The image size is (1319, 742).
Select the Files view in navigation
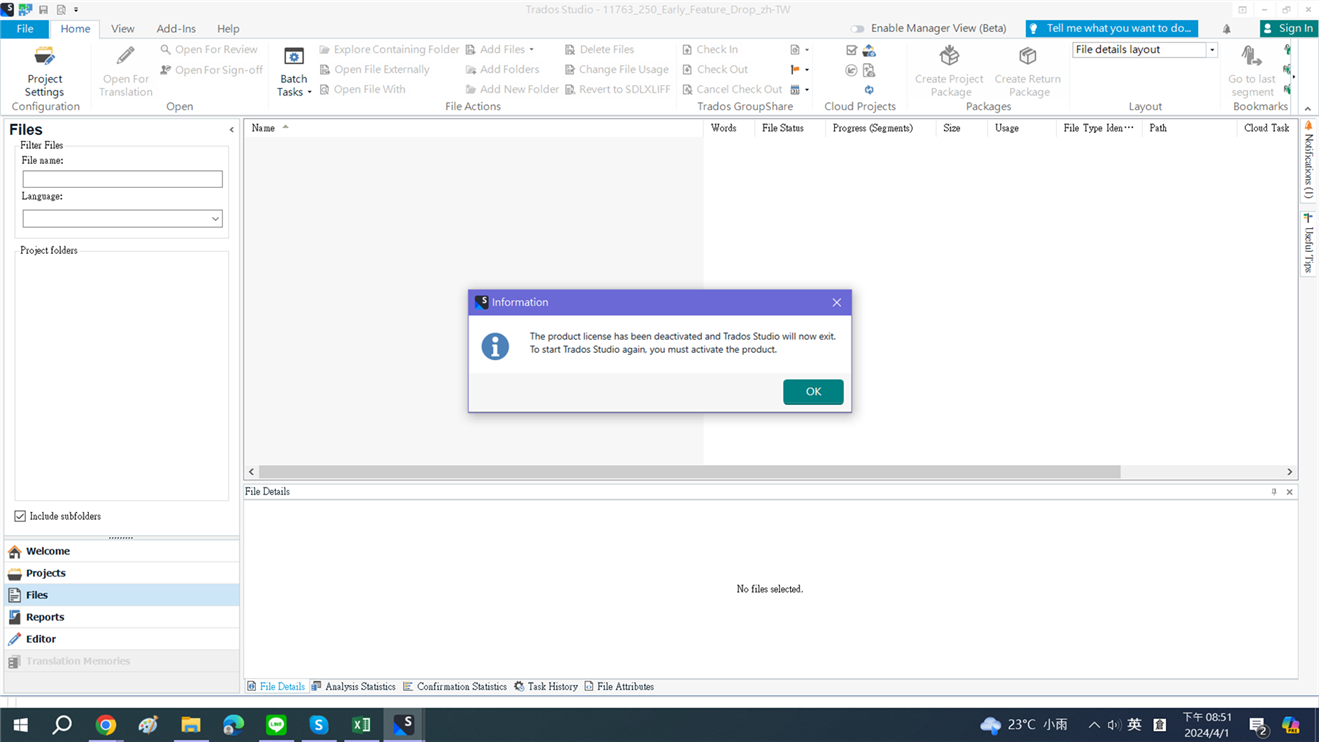click(x=121, y=595)
